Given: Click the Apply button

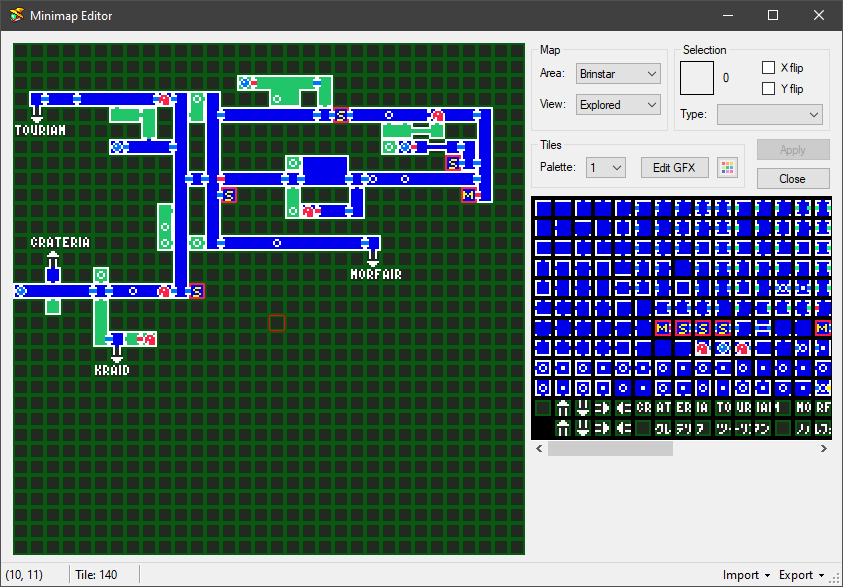Looking at the screenshot, I should (793, 150).
